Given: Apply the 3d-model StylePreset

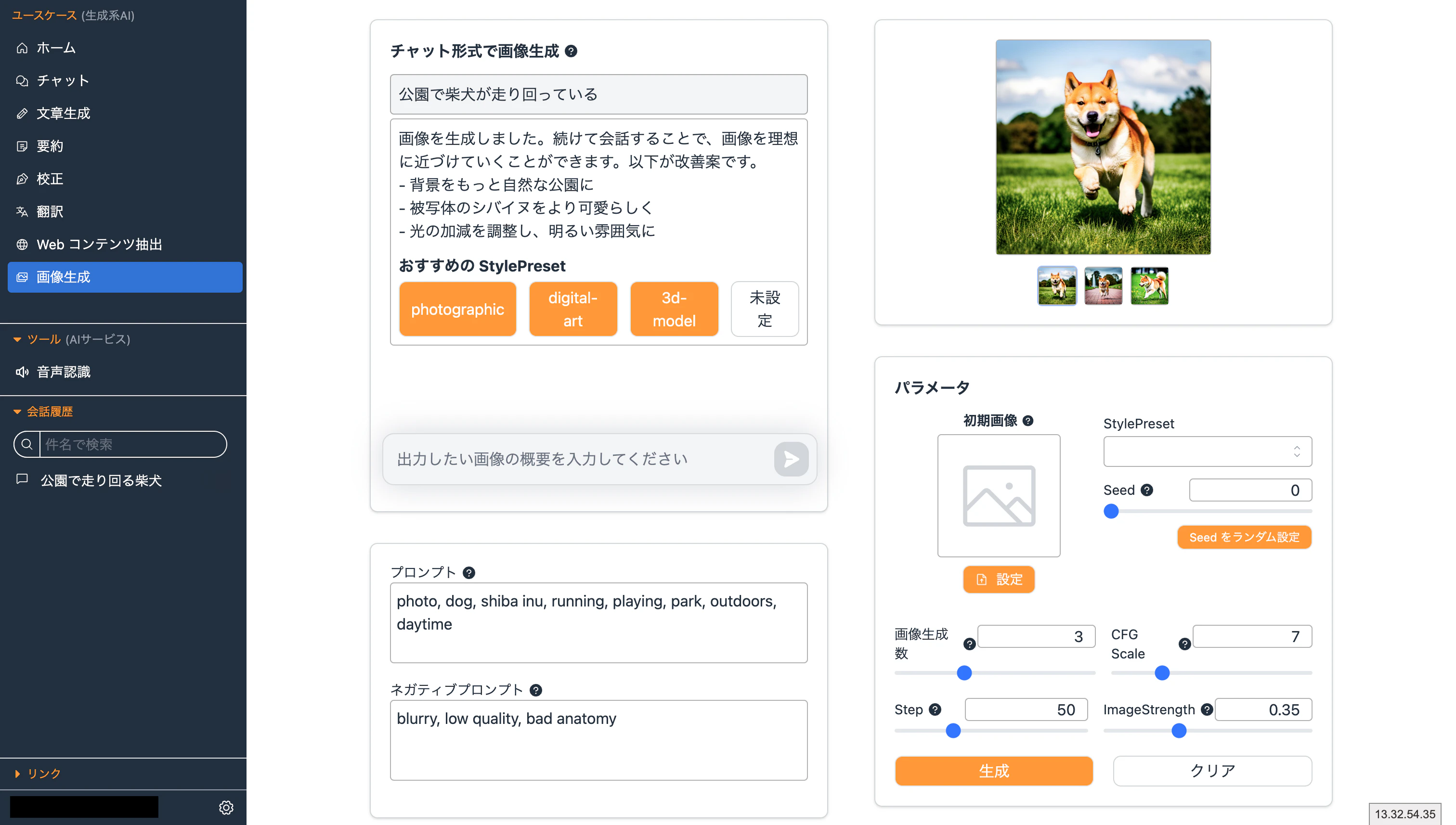Looking at the screenshot, I should [674, 309].
